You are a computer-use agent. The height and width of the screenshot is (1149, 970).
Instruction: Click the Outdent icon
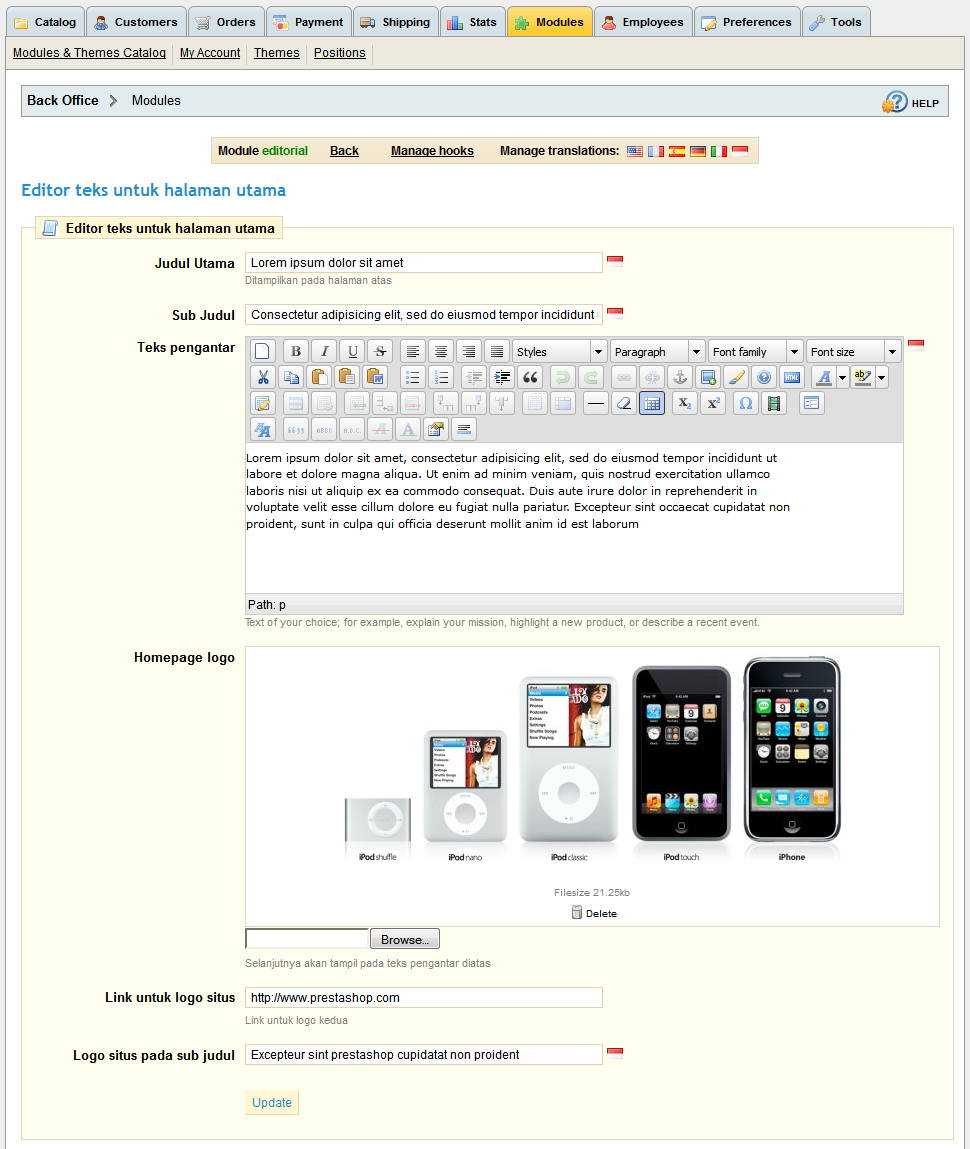point(474,377)
